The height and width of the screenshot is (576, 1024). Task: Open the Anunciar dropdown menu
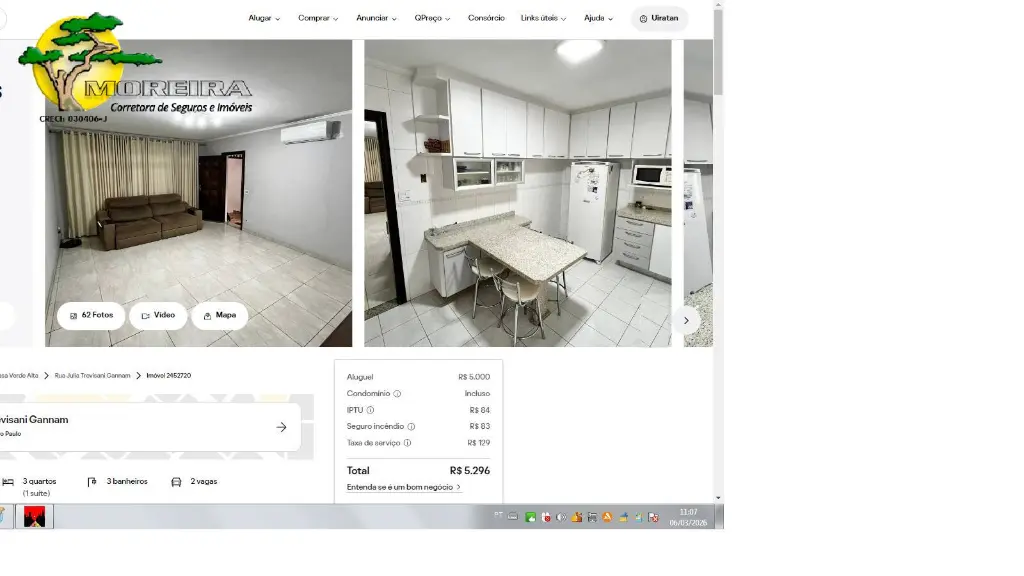pyautogui.click(x=376, y=18)
